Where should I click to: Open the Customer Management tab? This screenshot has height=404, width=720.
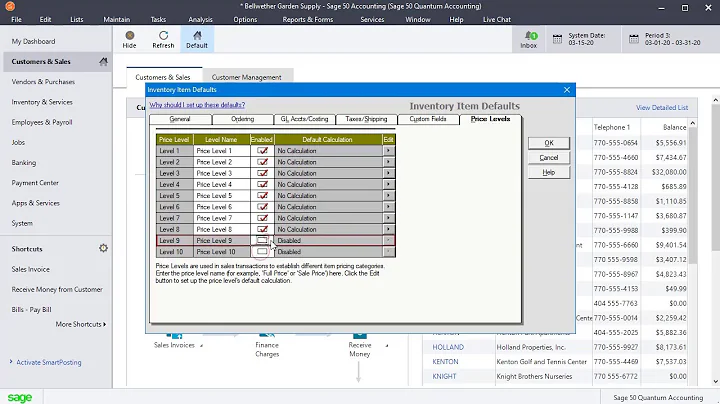(x=247, y=77)
